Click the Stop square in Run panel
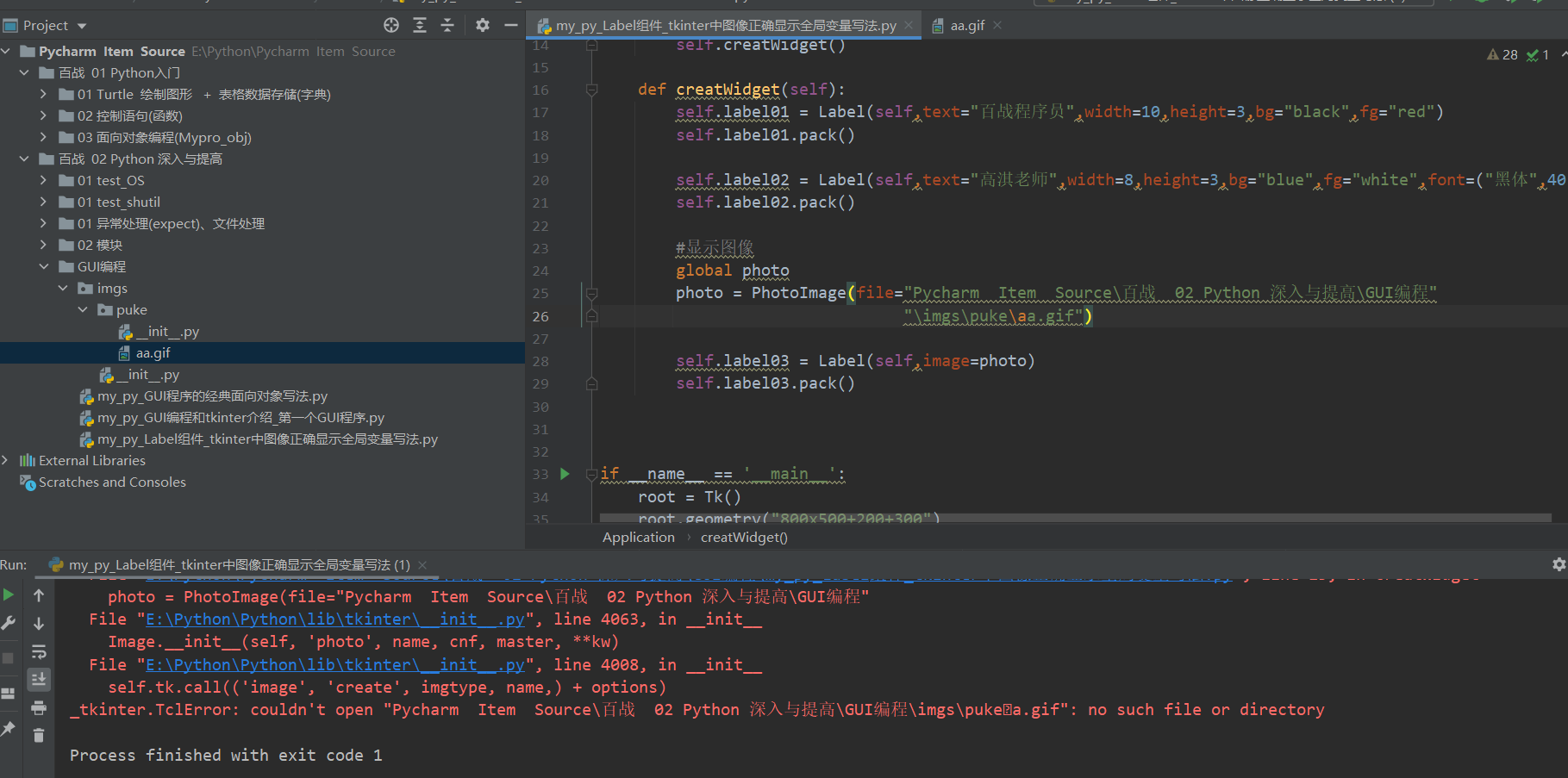 click(9, 658)
